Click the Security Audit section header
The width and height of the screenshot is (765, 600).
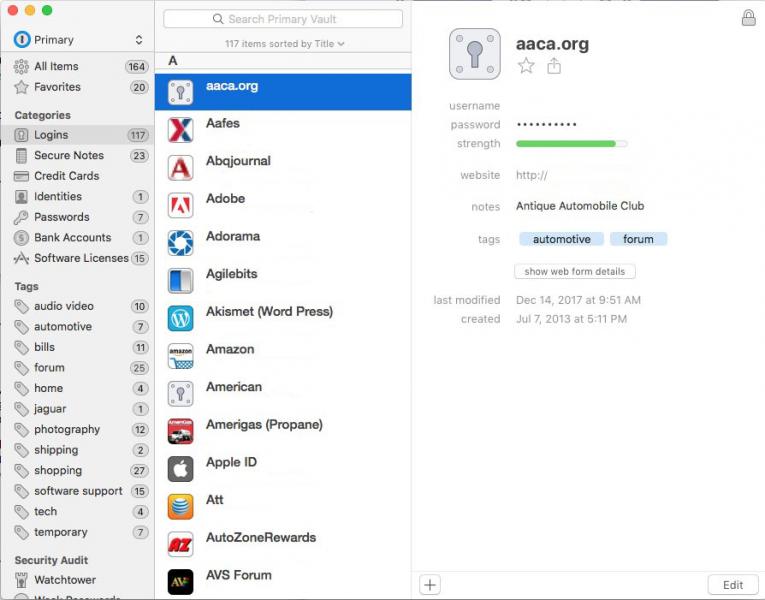point(51,560)
